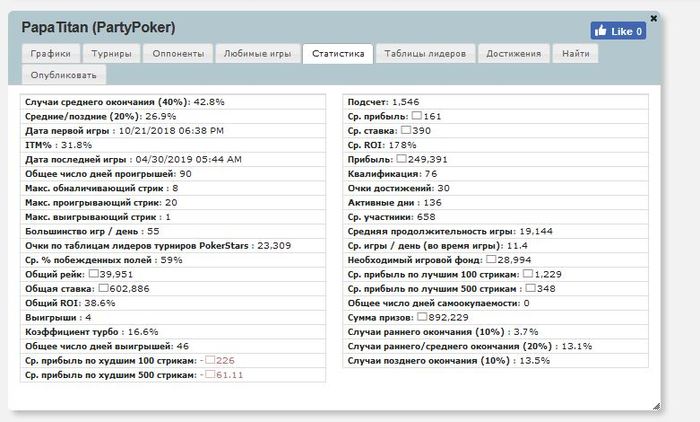Click the Очки достижений: 30 row
This screenshot has height=422, width=700.
[496, 188]
